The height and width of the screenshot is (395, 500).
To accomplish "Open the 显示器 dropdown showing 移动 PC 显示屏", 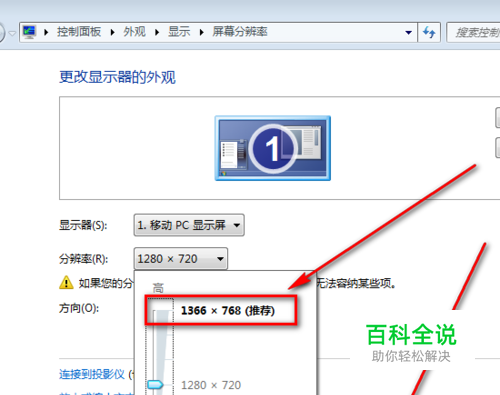I will point(189,225).
